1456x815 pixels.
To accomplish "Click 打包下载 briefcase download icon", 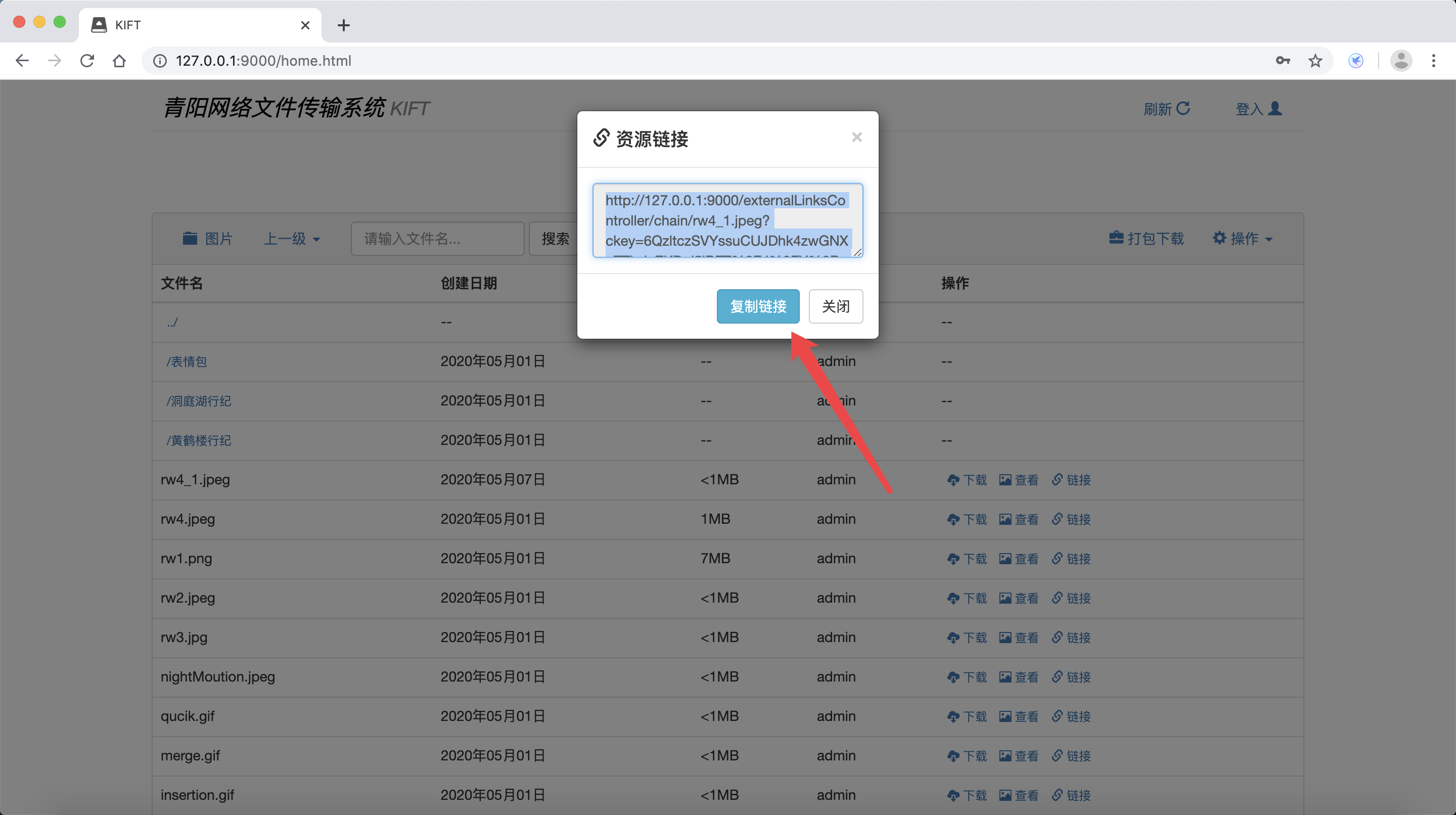I will (1116, 238).
